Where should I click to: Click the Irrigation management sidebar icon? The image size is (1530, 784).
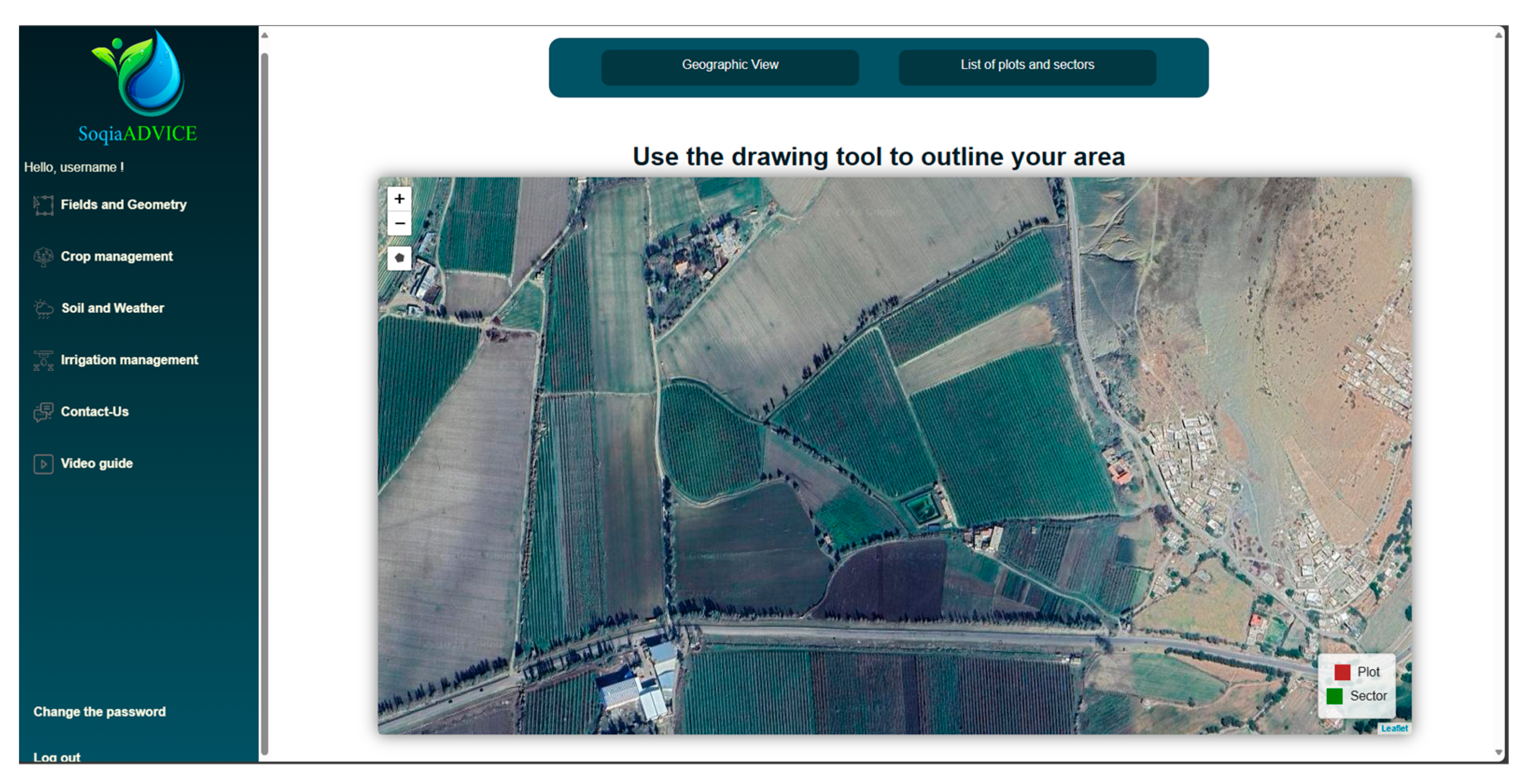coord(43,360)
